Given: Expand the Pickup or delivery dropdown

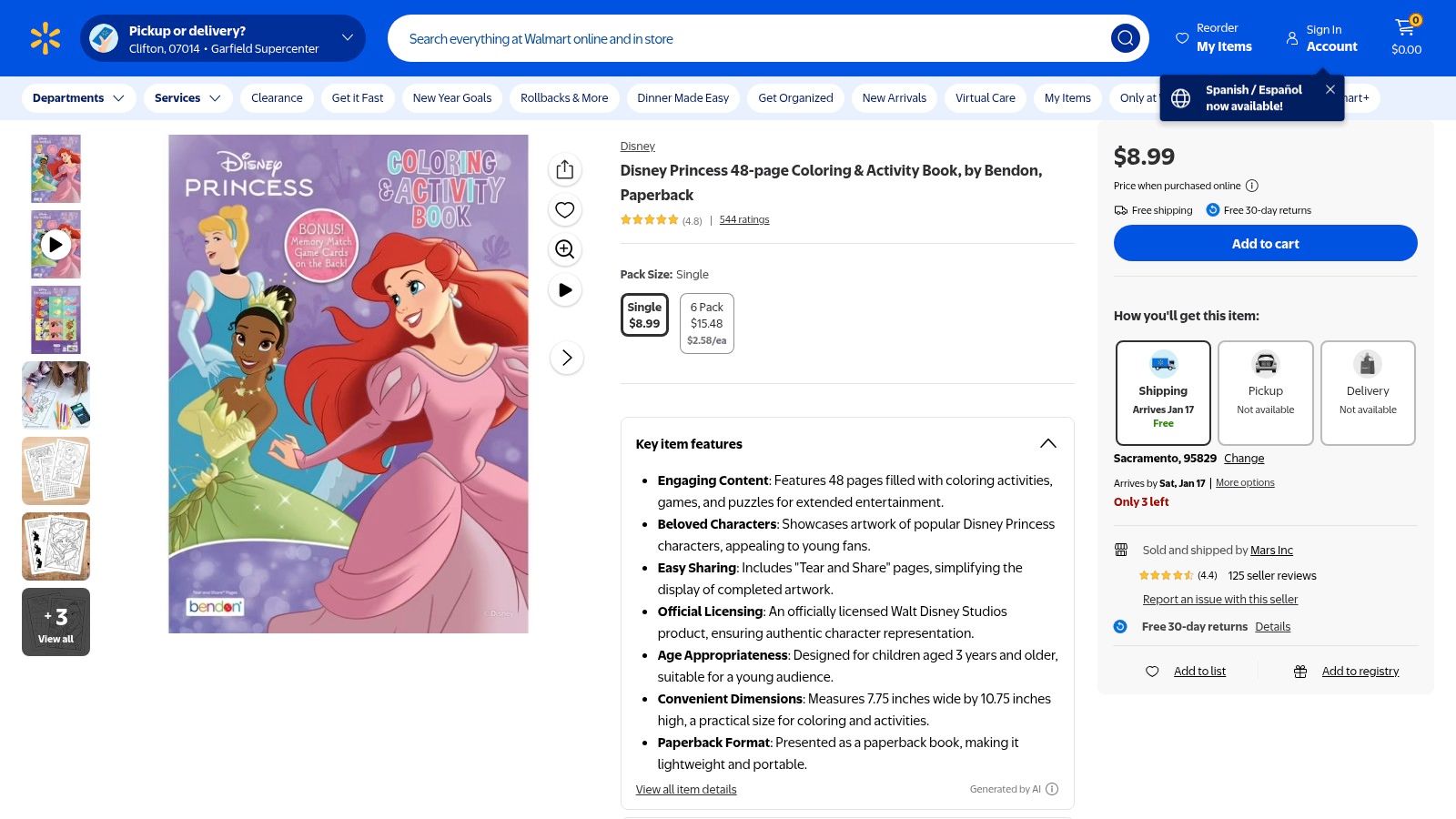Looking at the screenshot, I should (347, 38).
